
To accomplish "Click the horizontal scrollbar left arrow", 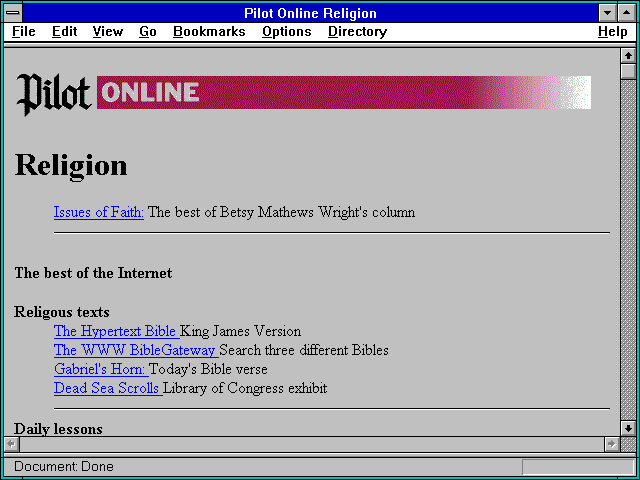I will (12, 444).
